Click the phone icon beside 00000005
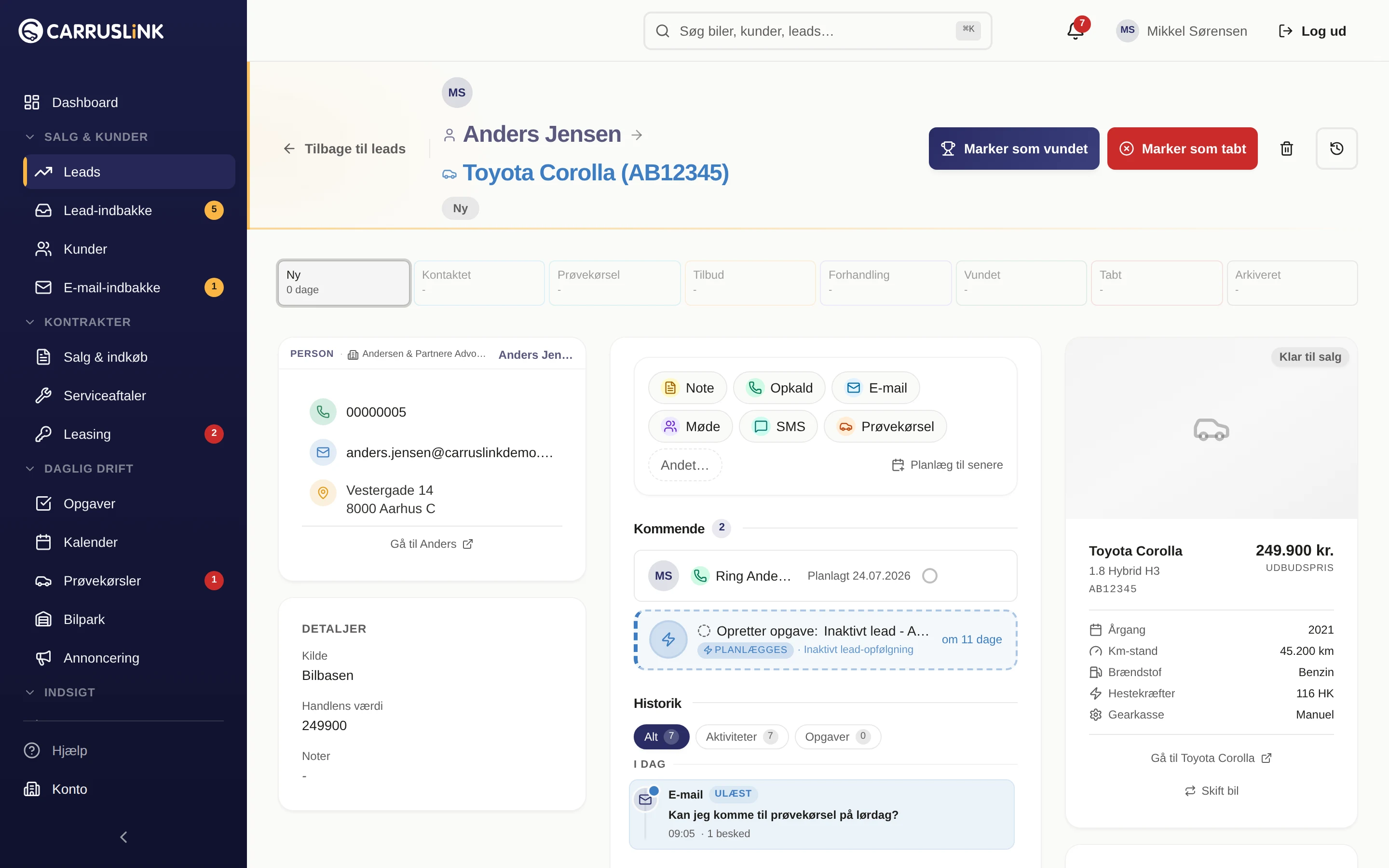1389x868 pixels. pyautogui.click(x=323, y=412)
